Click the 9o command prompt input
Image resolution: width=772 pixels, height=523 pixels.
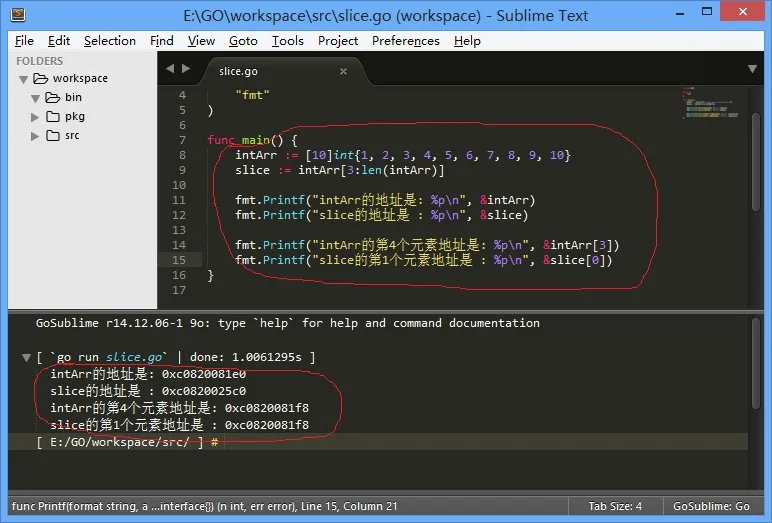(x=377, y=442)
